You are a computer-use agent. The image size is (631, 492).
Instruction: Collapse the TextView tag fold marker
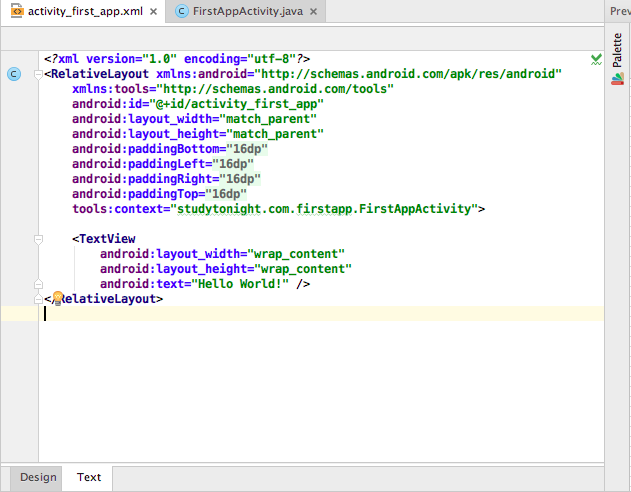(x=38, y=239)
